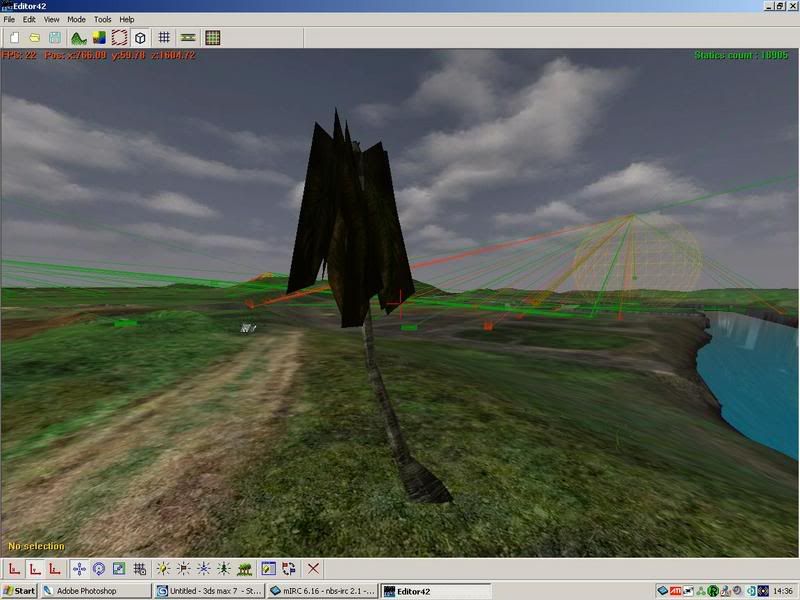Select the Rotate transform tool
Screen dimensions: 800x600
pos(99,568)
